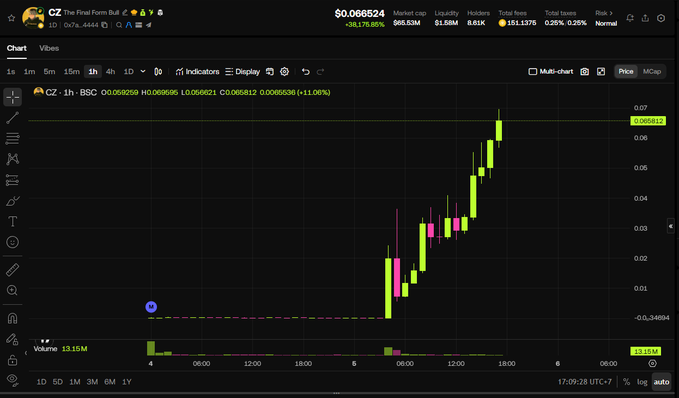679x398 pixels.
Task: Click the purple M marker on chart
Action: pos(151,307)
